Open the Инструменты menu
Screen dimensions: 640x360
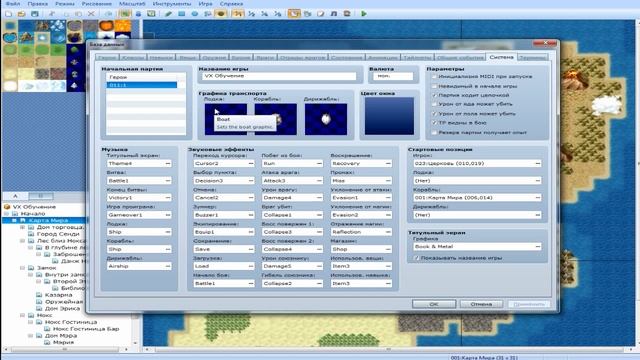[x=171, y=4]
